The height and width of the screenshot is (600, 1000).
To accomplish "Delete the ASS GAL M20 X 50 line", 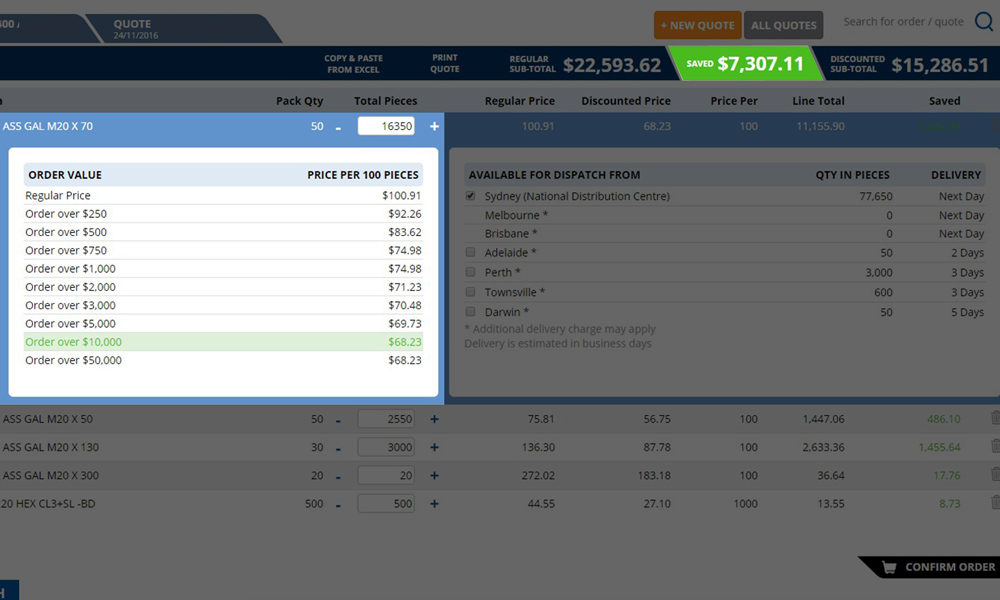I will 995,419.
